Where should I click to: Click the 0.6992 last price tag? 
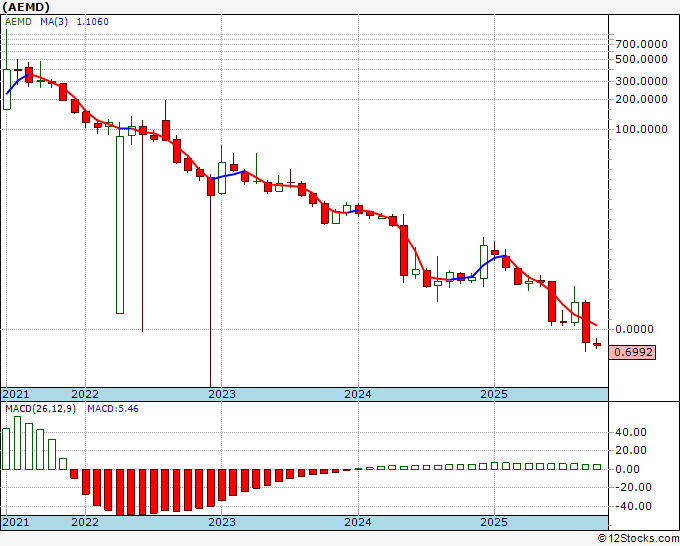(x=632, y=352)
